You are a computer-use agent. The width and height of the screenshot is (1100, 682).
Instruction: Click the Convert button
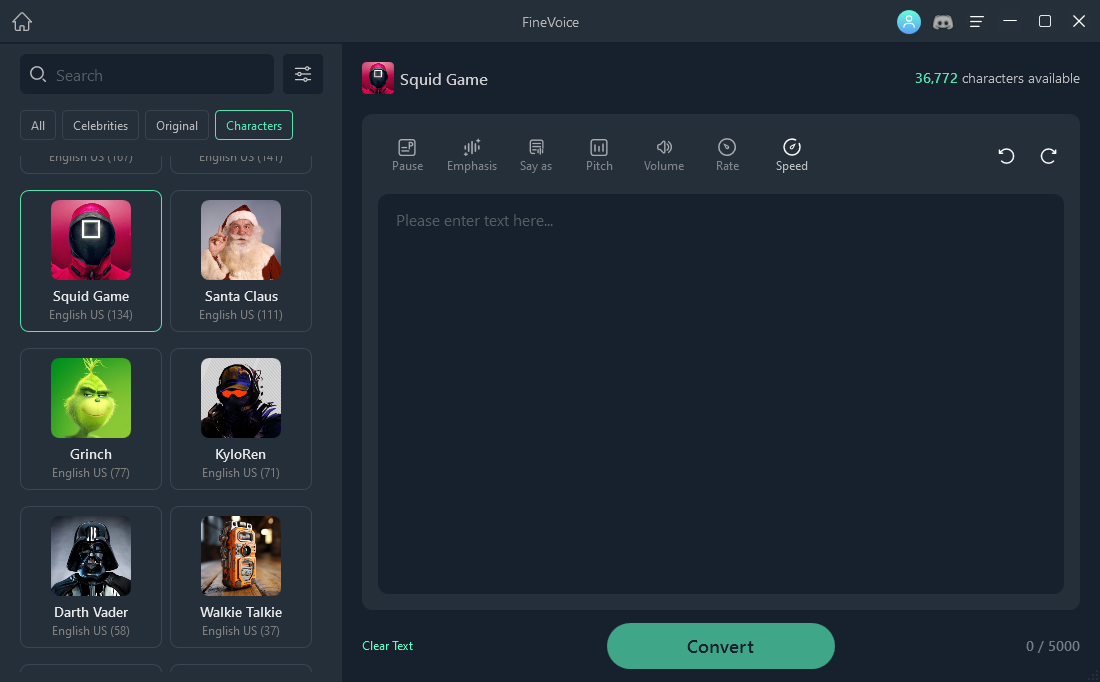click(720, 646)
